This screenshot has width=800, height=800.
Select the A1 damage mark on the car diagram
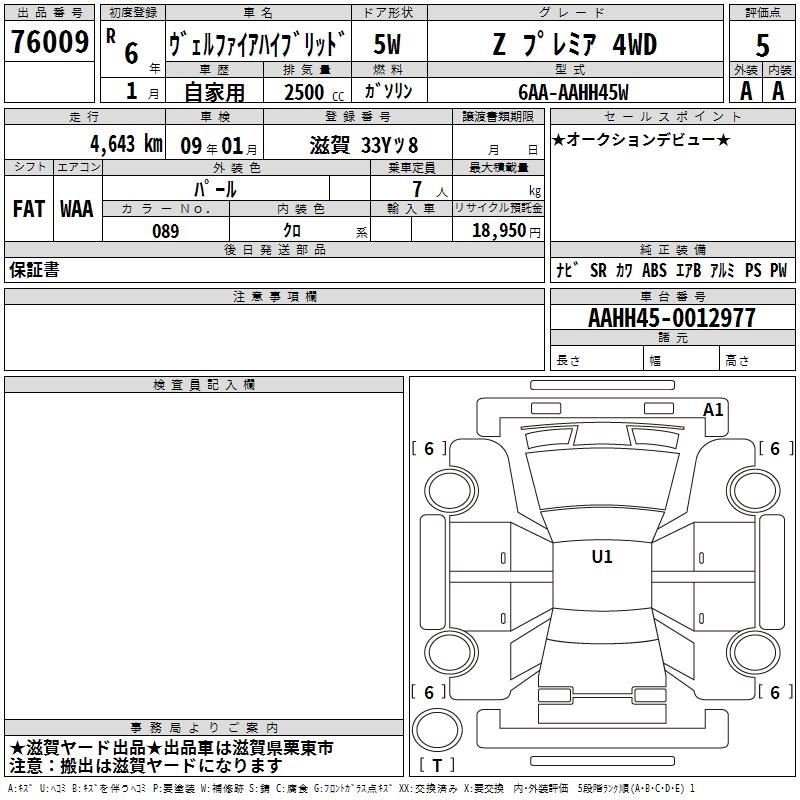(713, 410)
